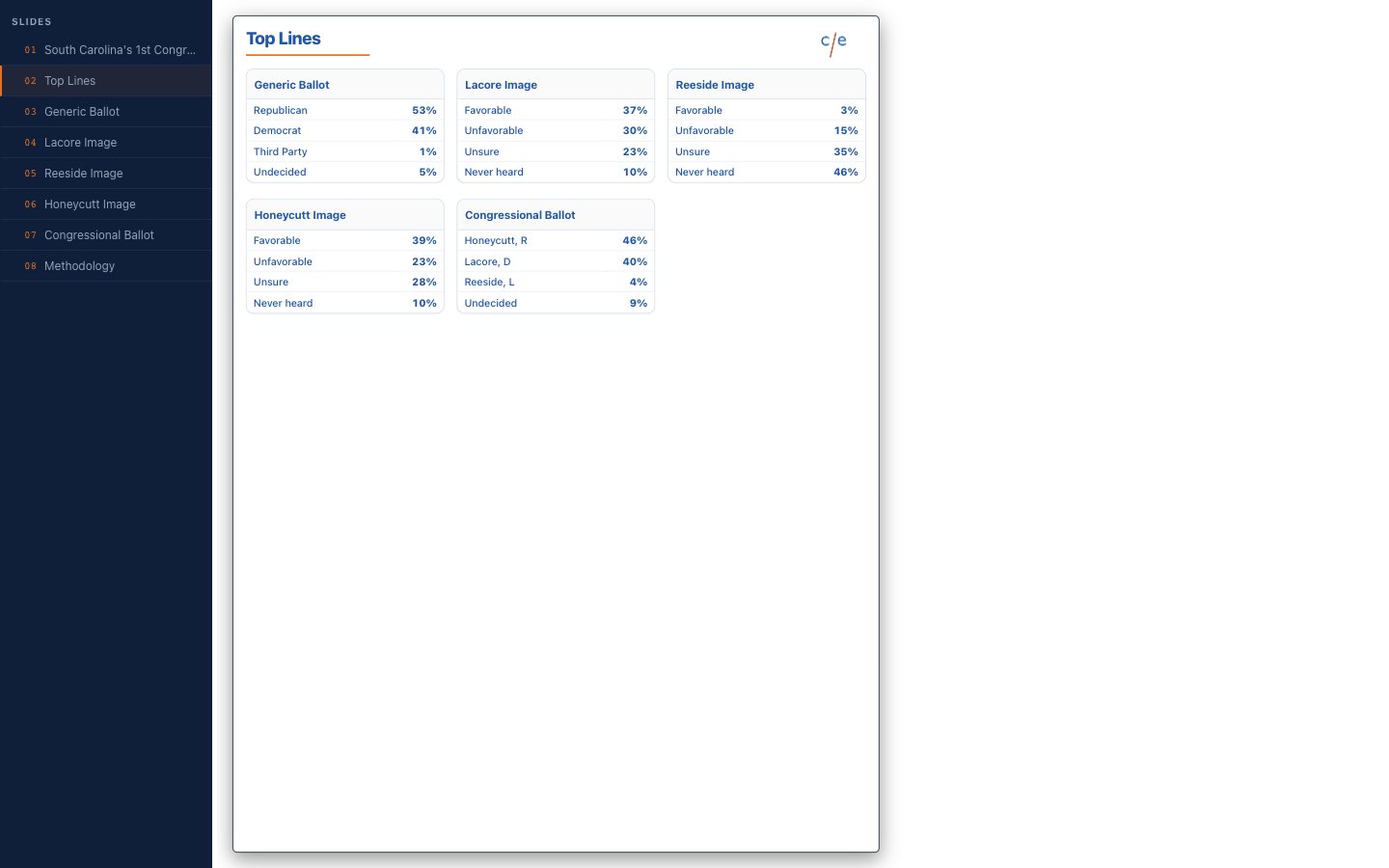Click the Democrat row label

(277, 130)
